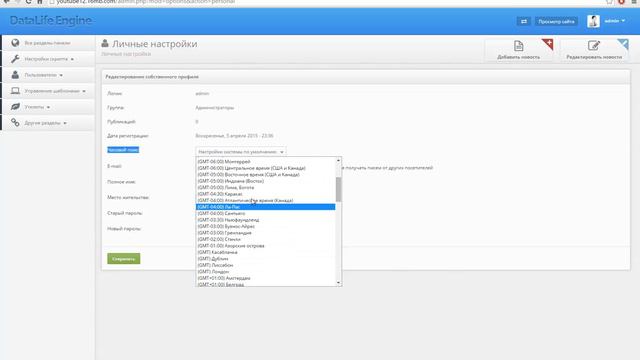
Task: Select (GMT-04:00) Сантьяго option
Action: (x=265, y=213)
